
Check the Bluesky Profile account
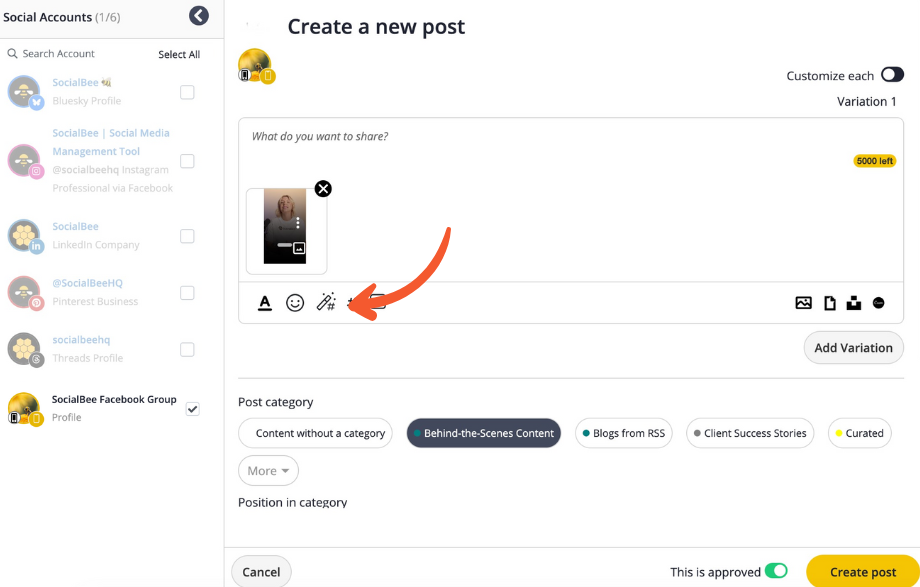pos(187,92)
